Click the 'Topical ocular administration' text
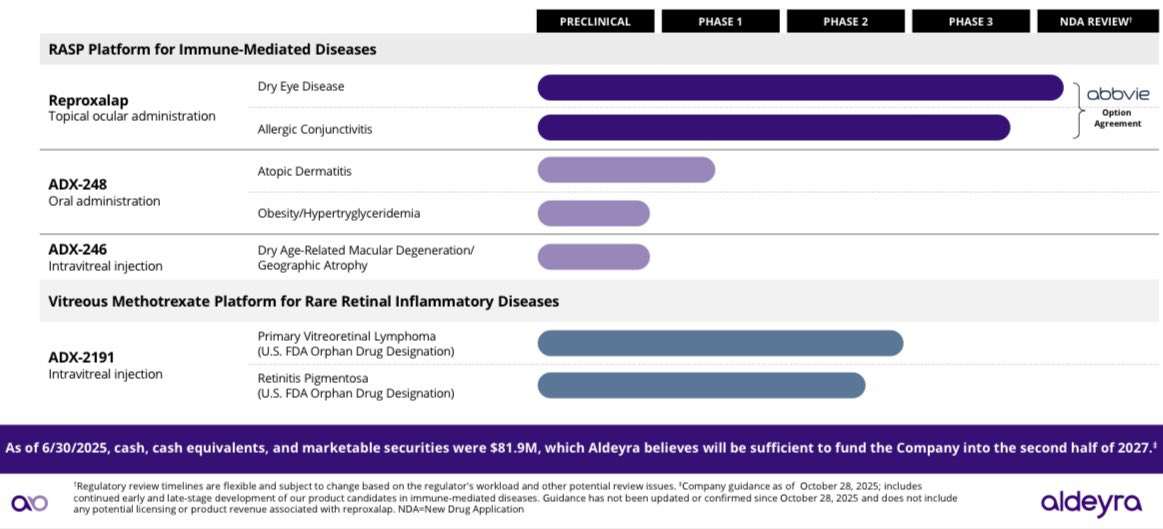Screen dimensions: 1163x529 click(132, 116)
